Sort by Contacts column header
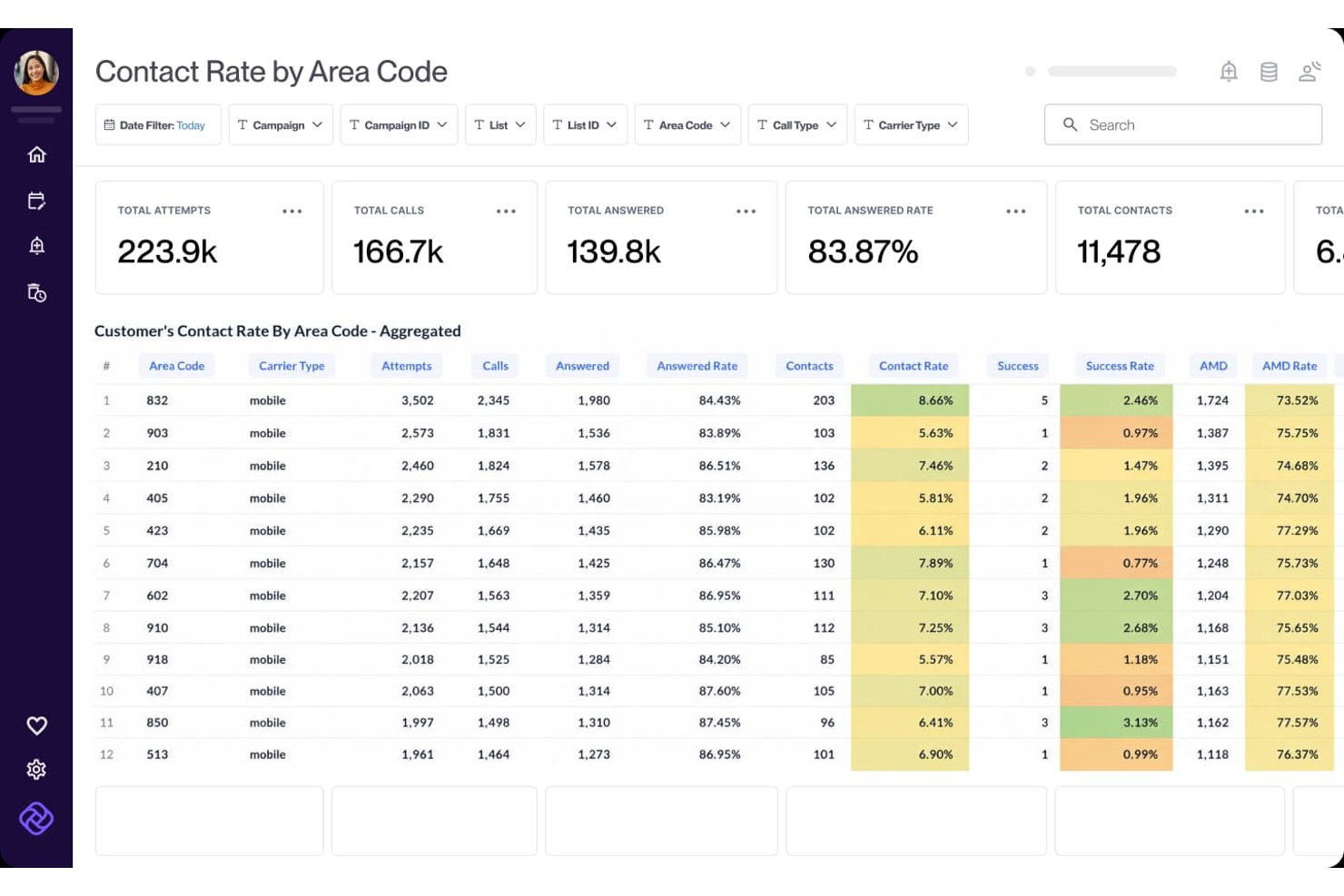 point(809,366)
